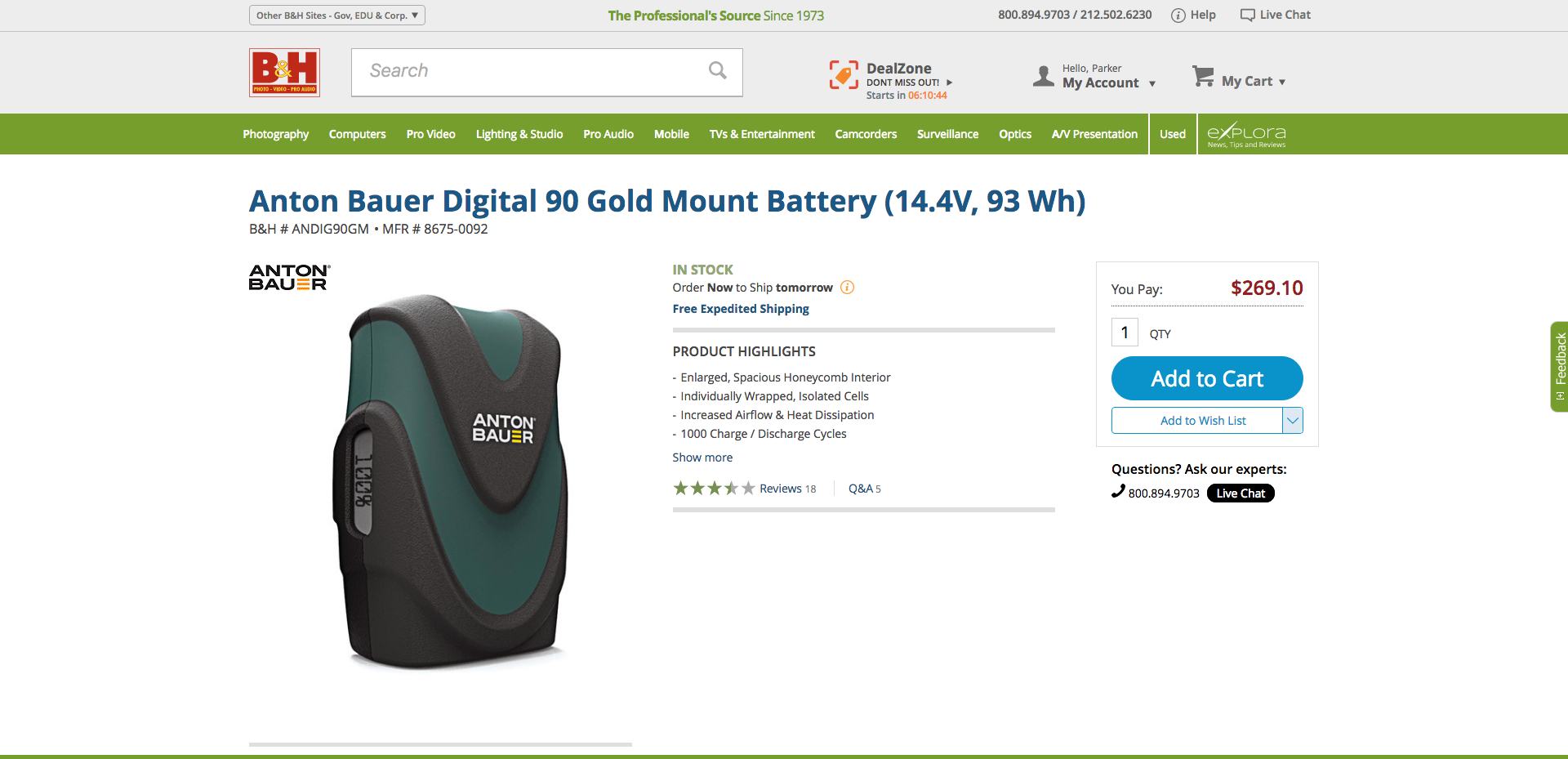Click The Professional's Source tagline
This screenshot has width=1568, height=759.
(716, 16)
